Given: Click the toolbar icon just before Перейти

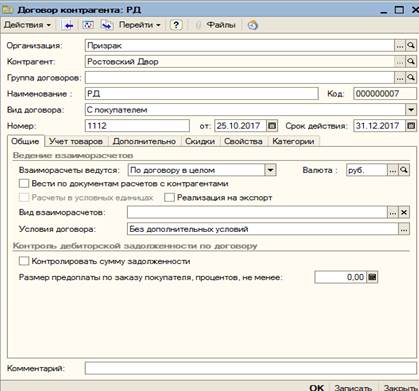Looking at the screenshot, I should point(107,25).
